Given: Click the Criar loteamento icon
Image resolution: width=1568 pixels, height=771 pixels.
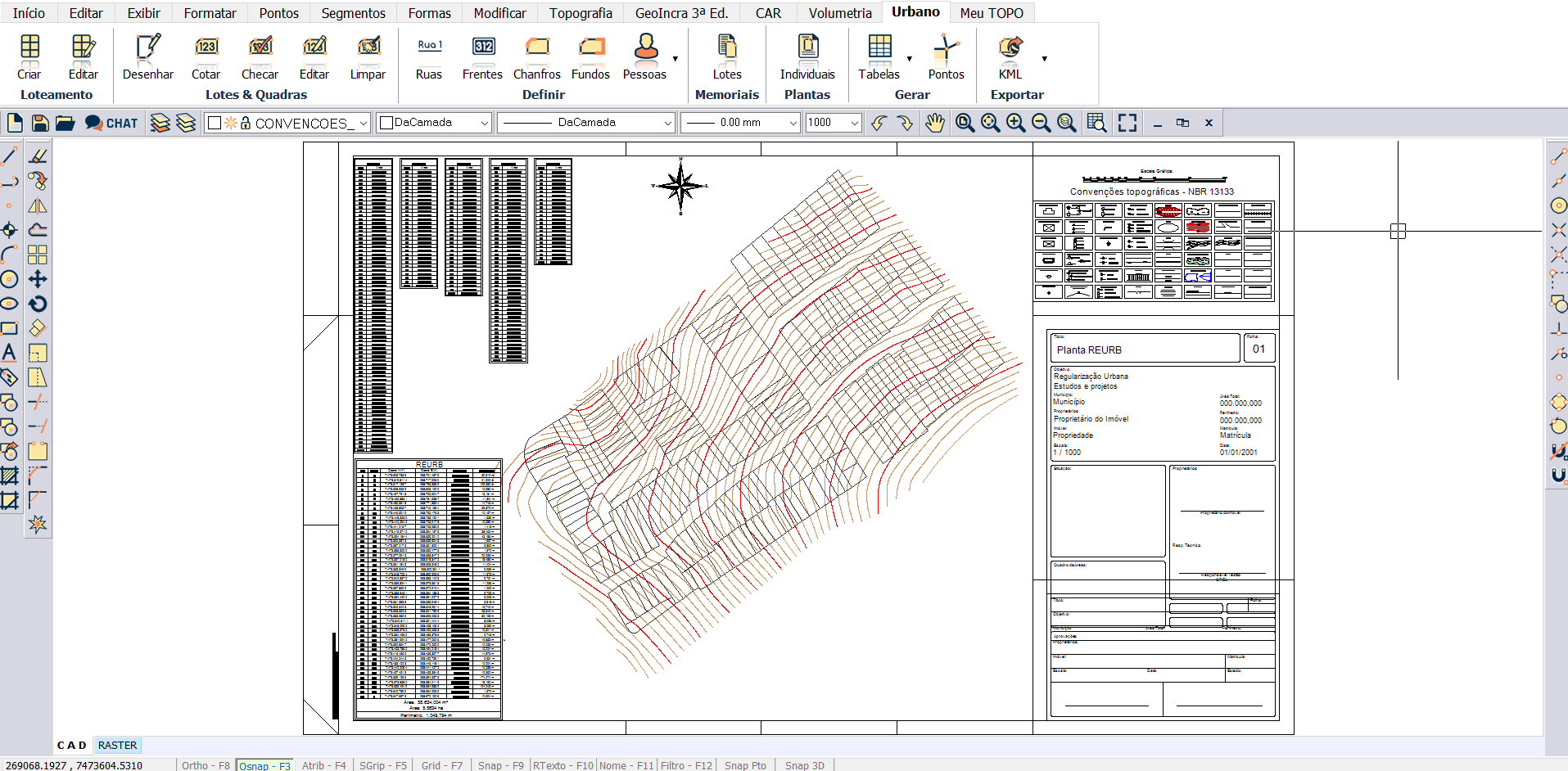Looking at the screenshot, I should click(29, 56).
